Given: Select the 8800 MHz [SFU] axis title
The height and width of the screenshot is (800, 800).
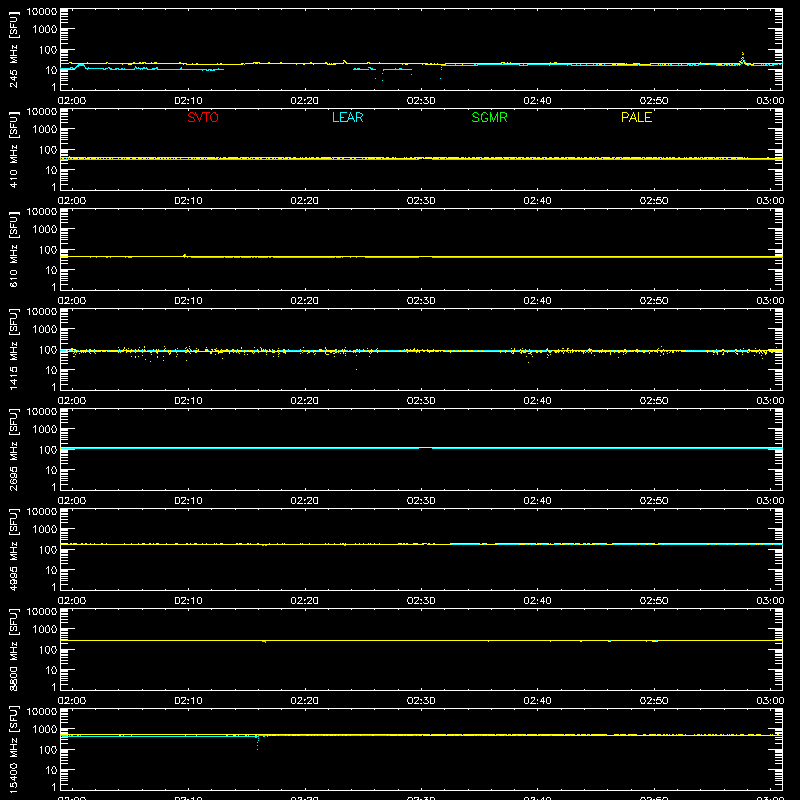Looking at the screenshot, I should tap(14, 649).
